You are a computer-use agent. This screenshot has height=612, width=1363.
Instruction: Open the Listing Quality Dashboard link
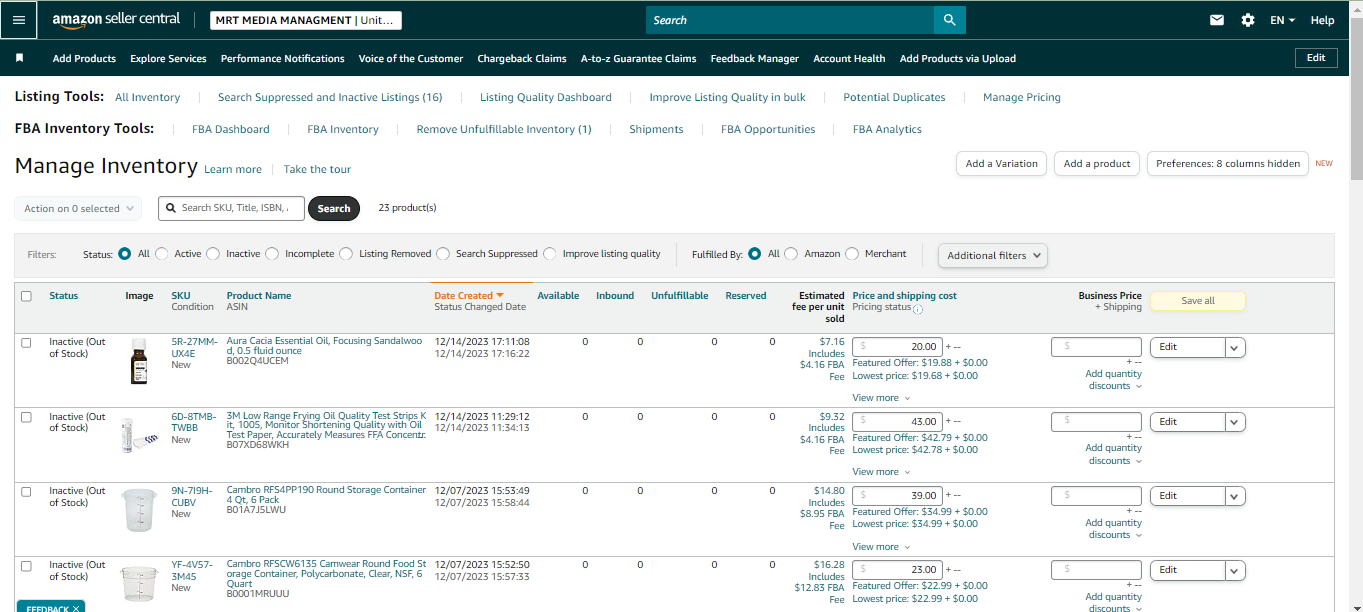tap(546, 97)
